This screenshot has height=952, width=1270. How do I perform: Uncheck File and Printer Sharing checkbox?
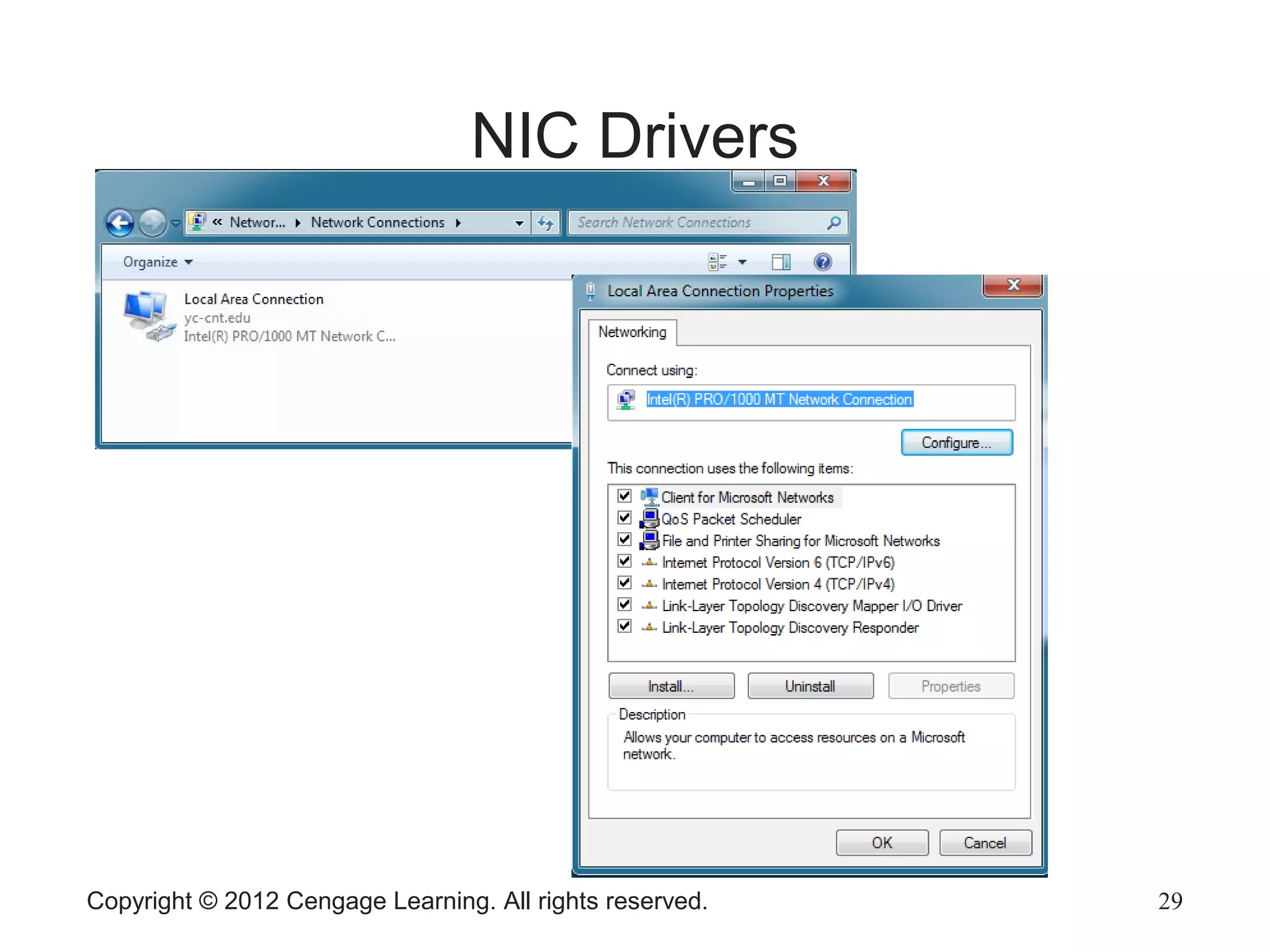coord(624,539)
